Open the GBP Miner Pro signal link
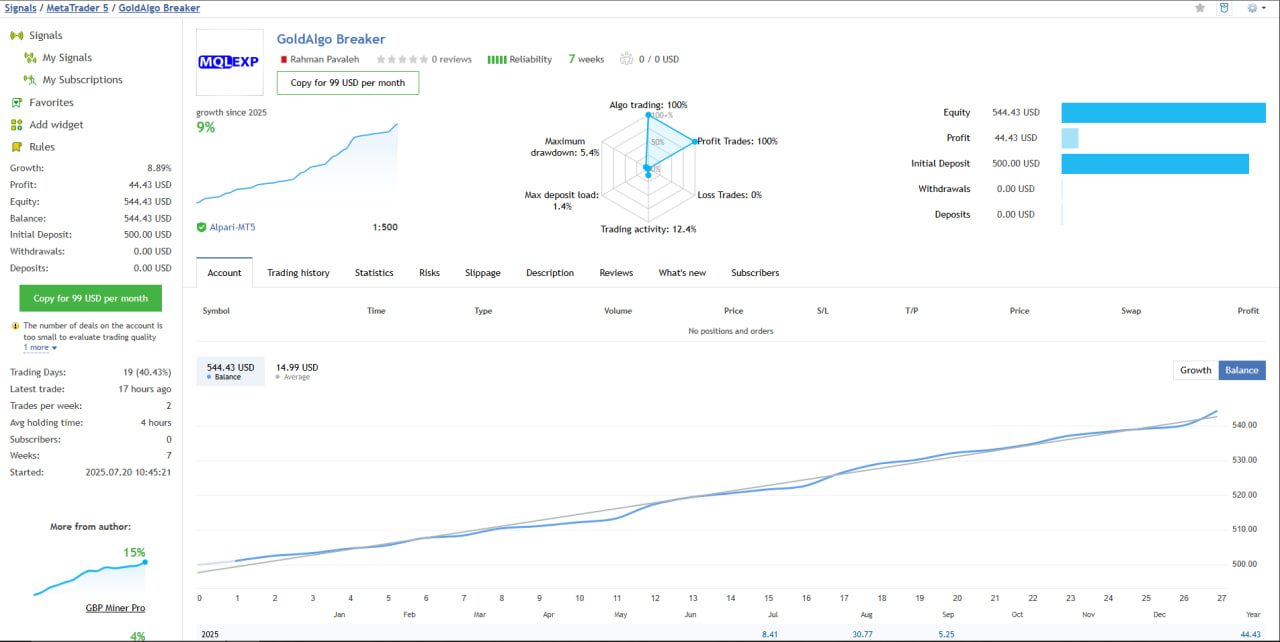The width and height of the screenshot is (1280, 642). coord(115,607)
